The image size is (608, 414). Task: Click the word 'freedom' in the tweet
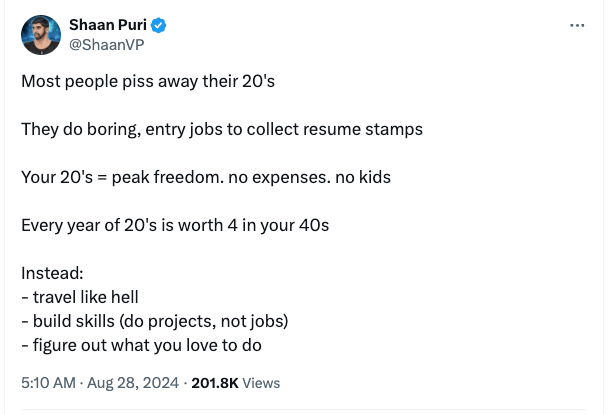[189, 177]
